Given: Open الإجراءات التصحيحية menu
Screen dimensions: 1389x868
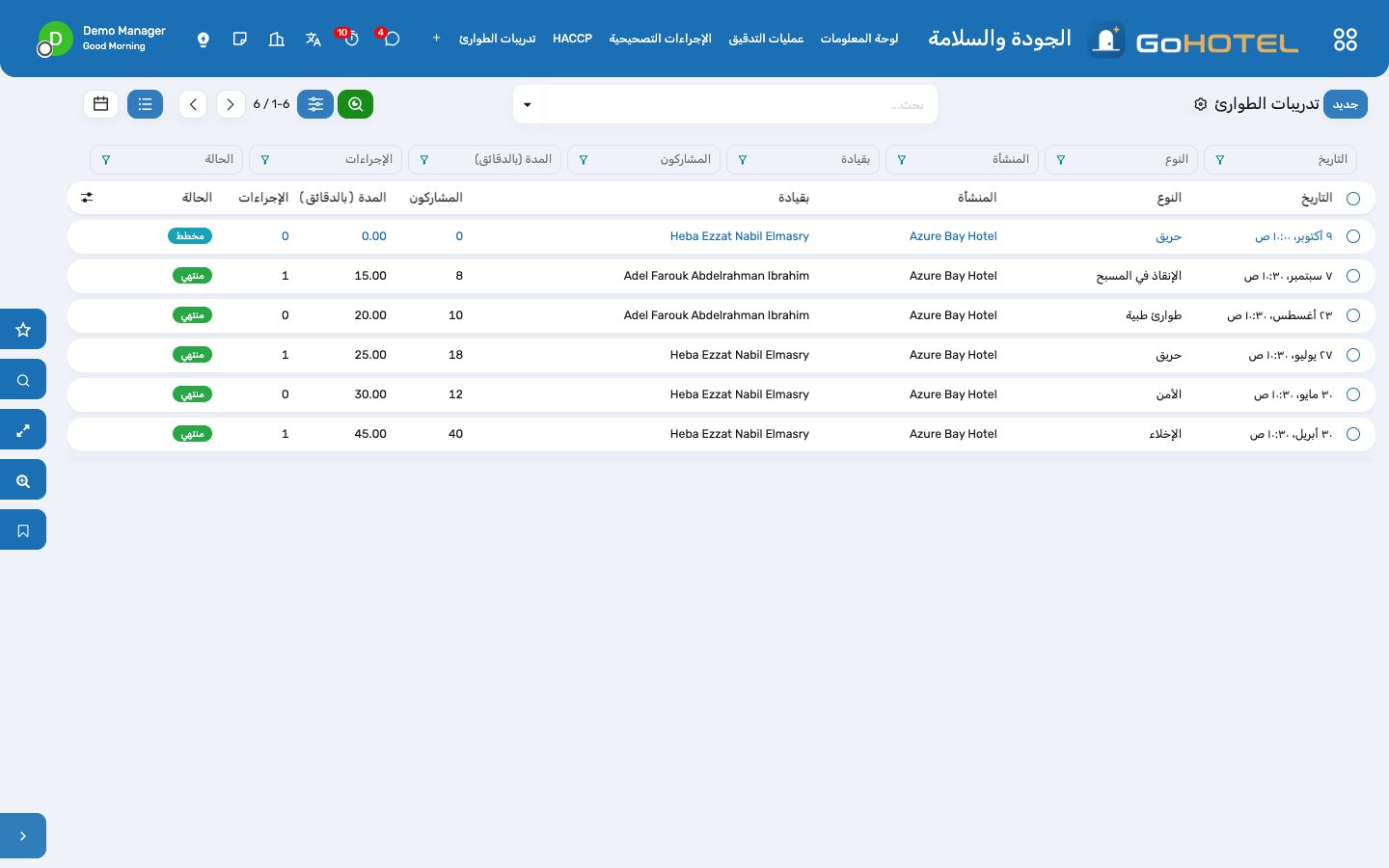Looking at the screenshot, I should pyautogui.click(x=660, y=39).
